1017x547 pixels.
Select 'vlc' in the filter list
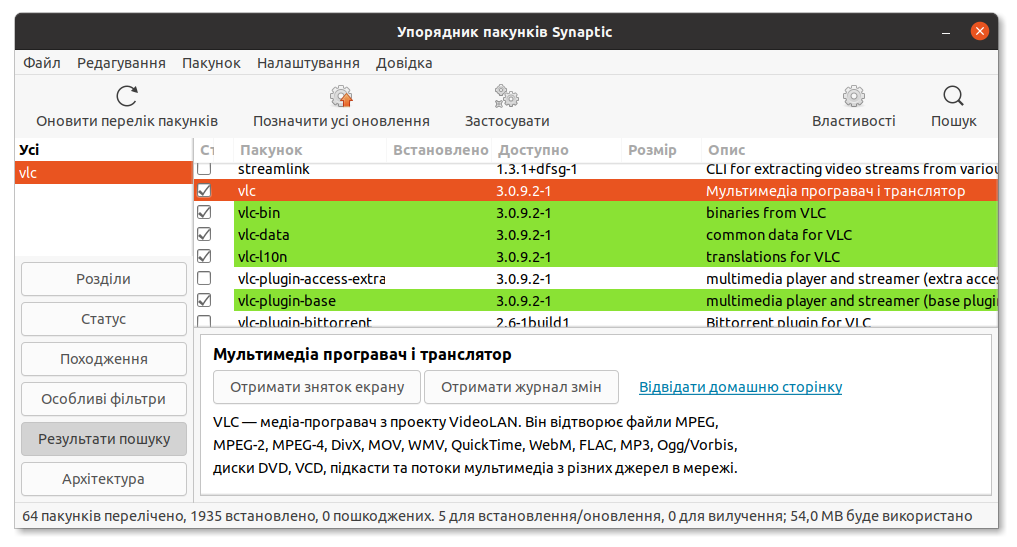tap(104, 173)
